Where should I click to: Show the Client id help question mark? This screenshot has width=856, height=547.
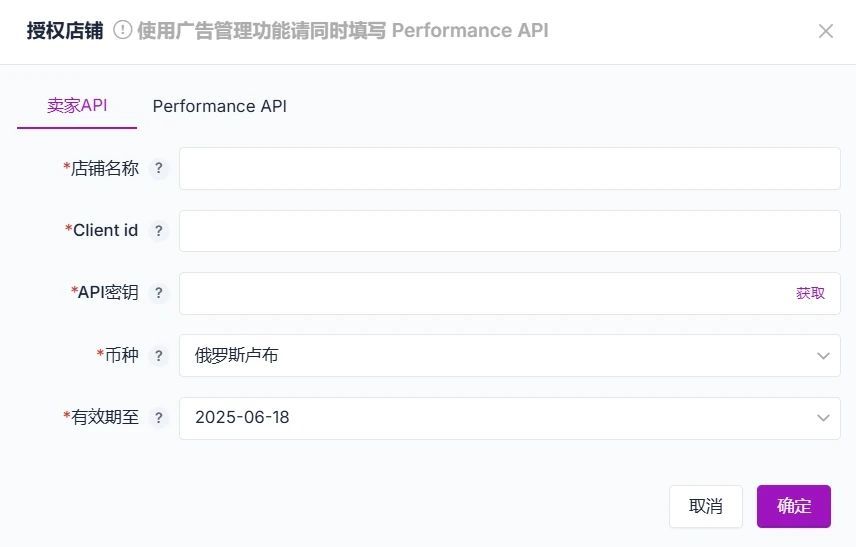(x=158, y=231)
